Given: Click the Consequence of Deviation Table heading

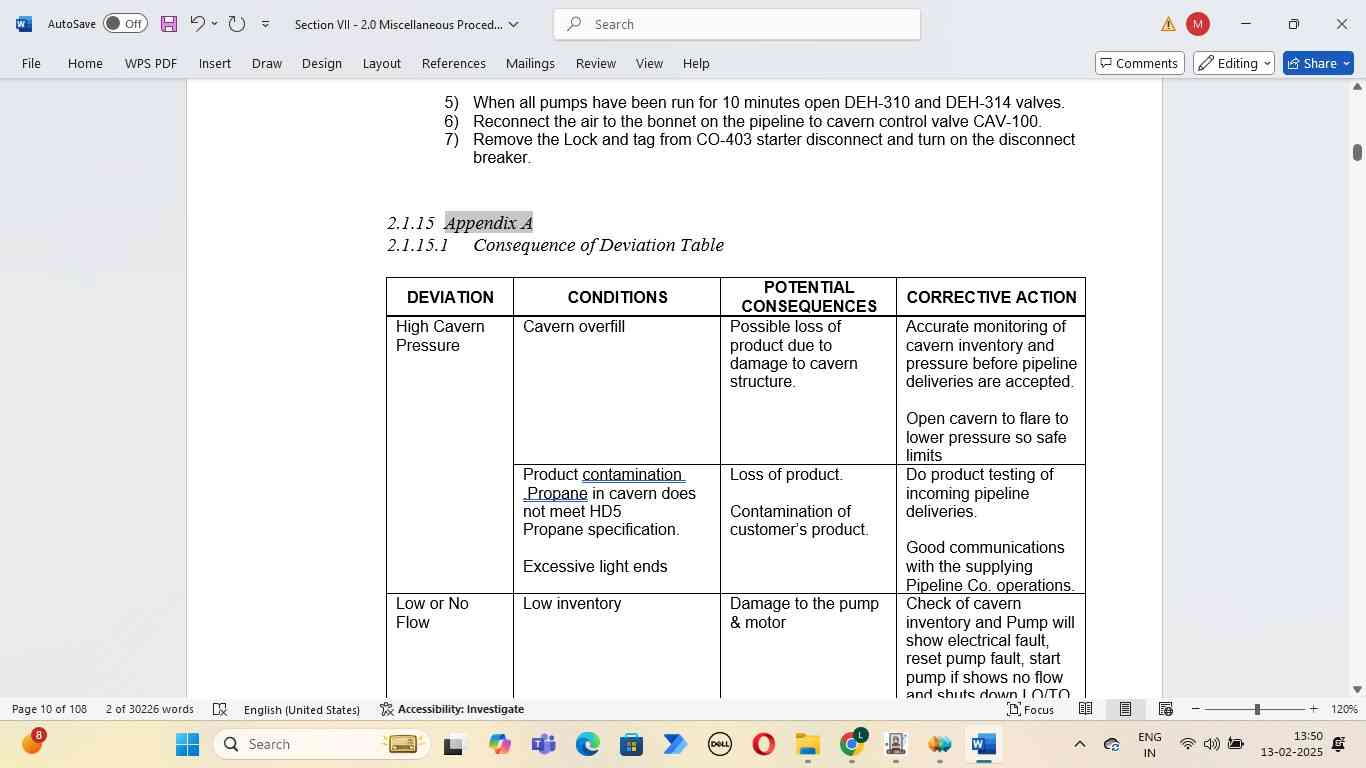Looking at the screenshot, I should pyautogui.click(x=598, y=245).
